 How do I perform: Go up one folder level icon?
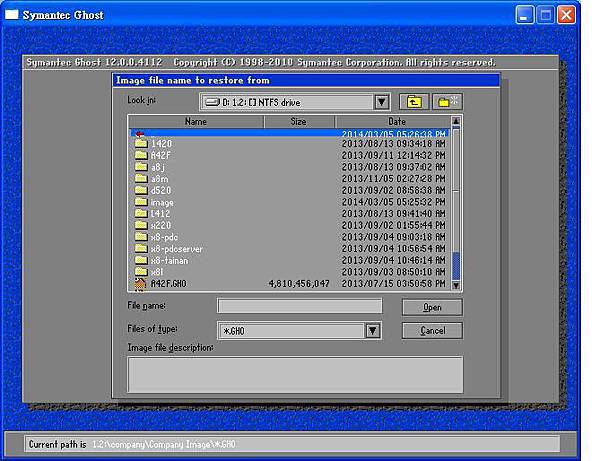coord(414,102)
